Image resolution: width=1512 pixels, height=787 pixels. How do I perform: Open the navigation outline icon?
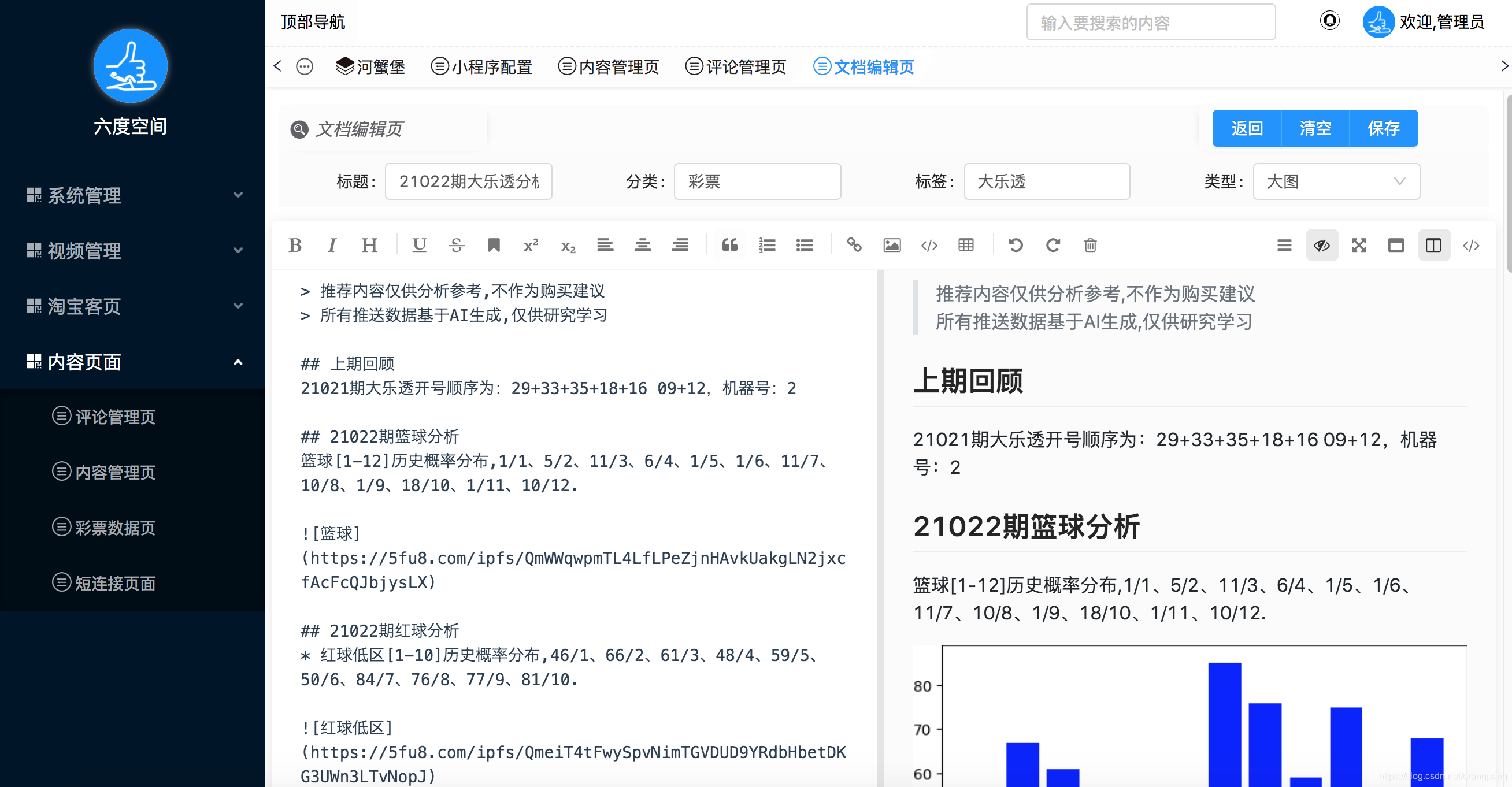(1284, 246)
